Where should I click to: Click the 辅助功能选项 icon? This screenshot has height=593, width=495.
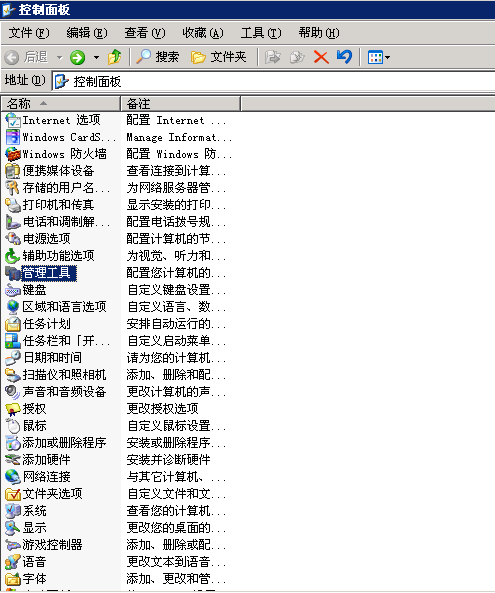(x=12, y=256)
